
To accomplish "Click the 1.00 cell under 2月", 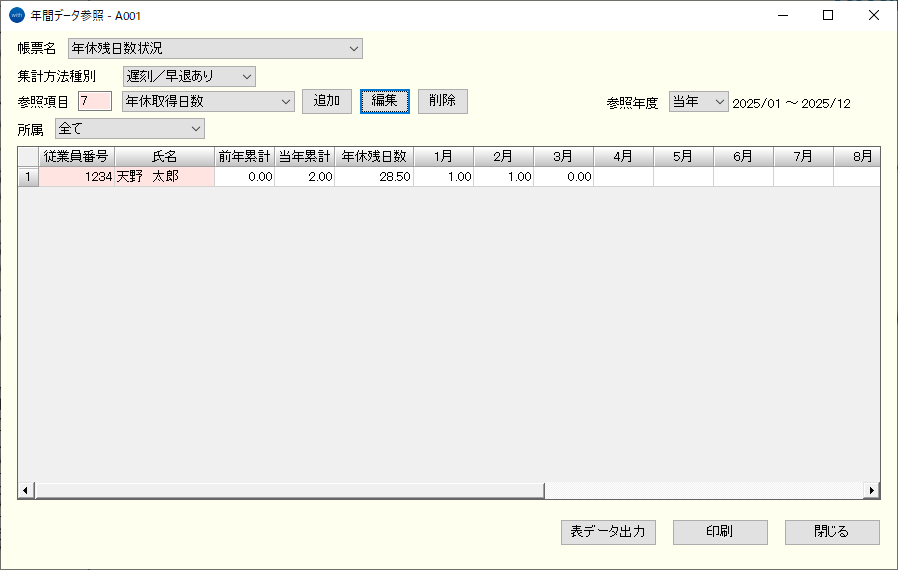I will pos(503,177).
